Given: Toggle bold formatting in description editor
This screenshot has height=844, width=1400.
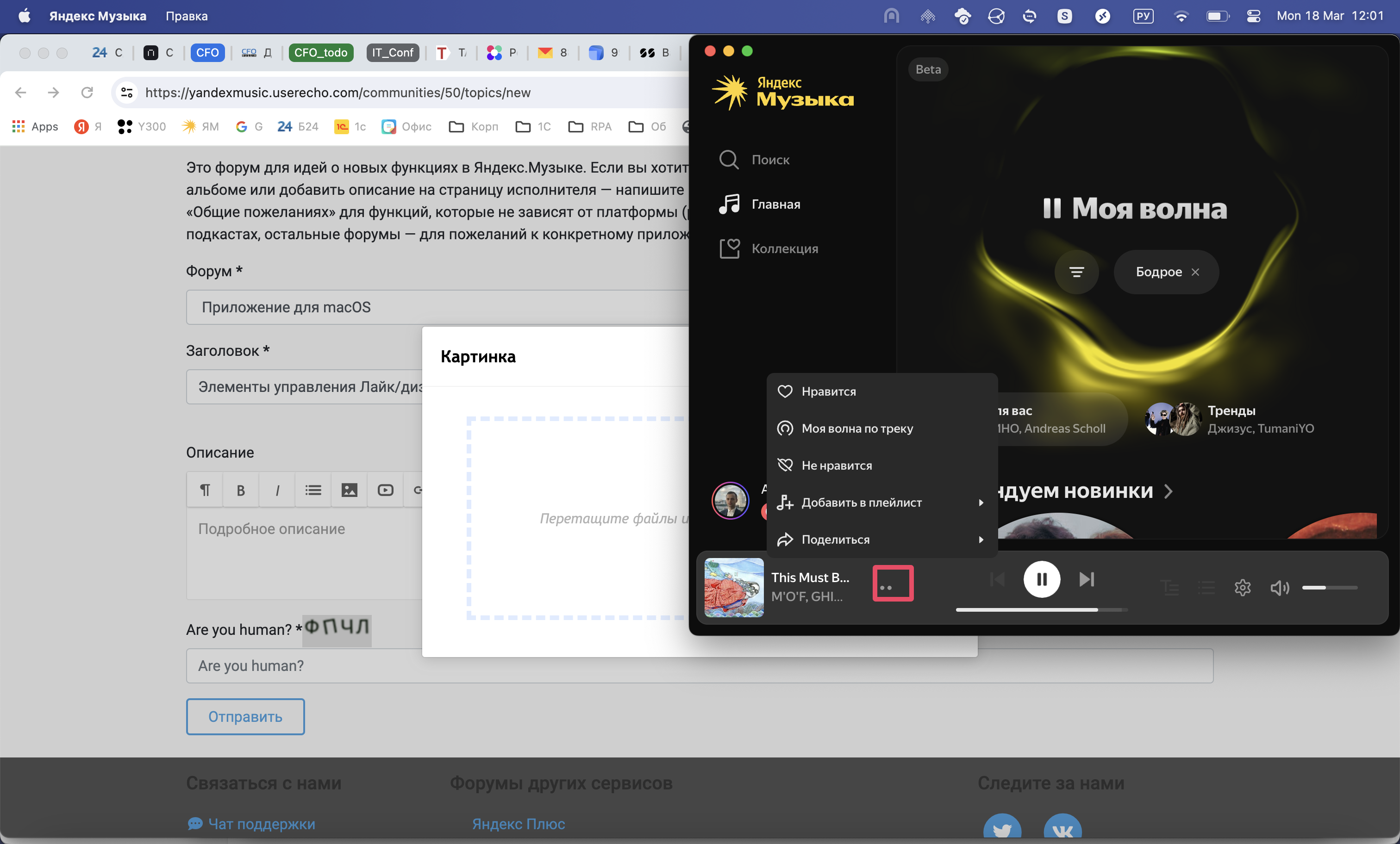Looking at the screenshot, I should pos(240,490).
